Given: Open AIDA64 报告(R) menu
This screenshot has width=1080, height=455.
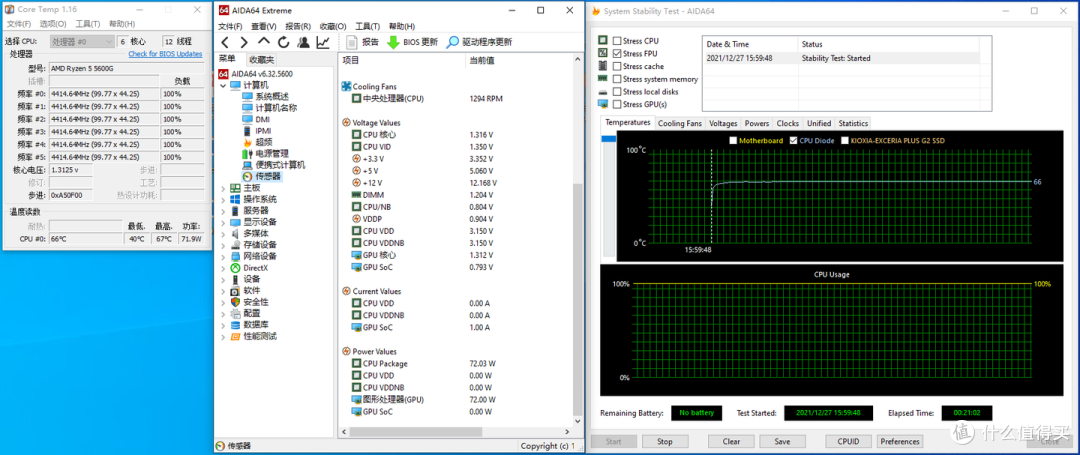Looking at the screenshot, I should 298,26.
